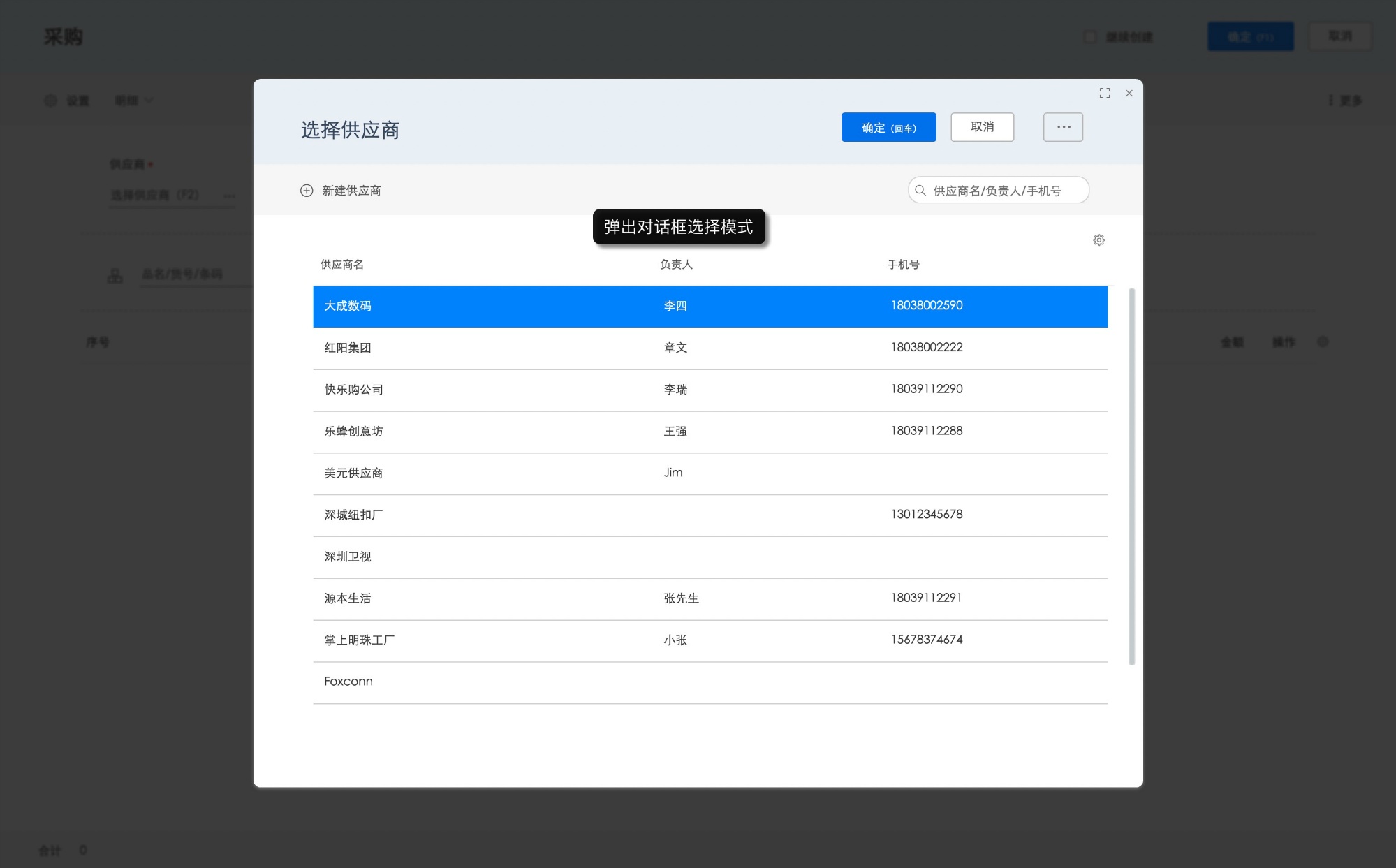Click the ellipsis icon next to 选择供应商 (F2) field
Viewport: 1396px width, 868px height.
point(229,197)
